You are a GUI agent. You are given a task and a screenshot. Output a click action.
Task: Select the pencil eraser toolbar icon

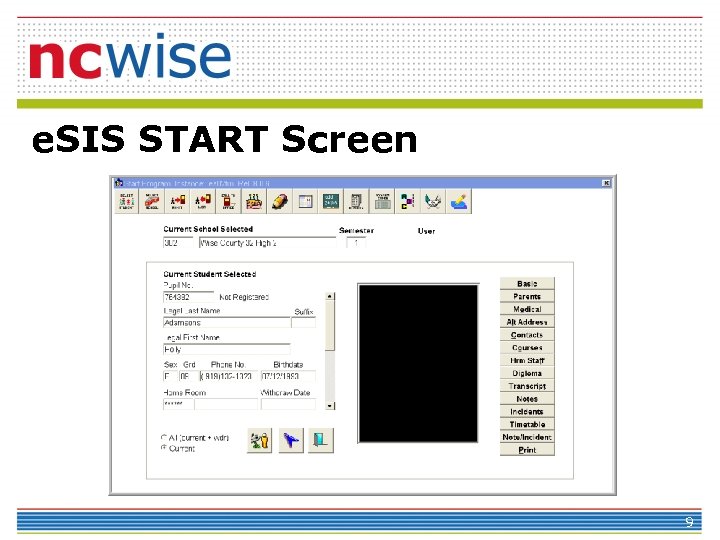tap(280, 202)
